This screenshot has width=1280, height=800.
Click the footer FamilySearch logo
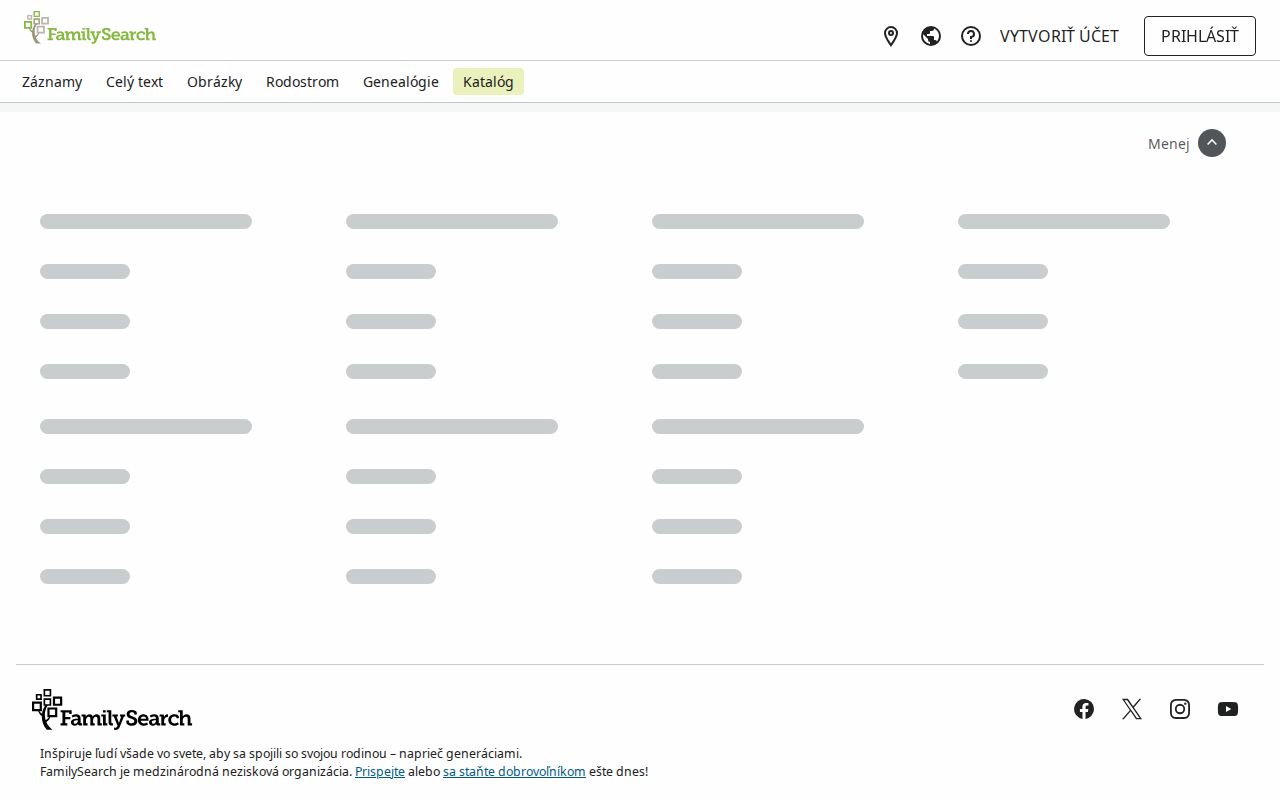click(112, 710)
